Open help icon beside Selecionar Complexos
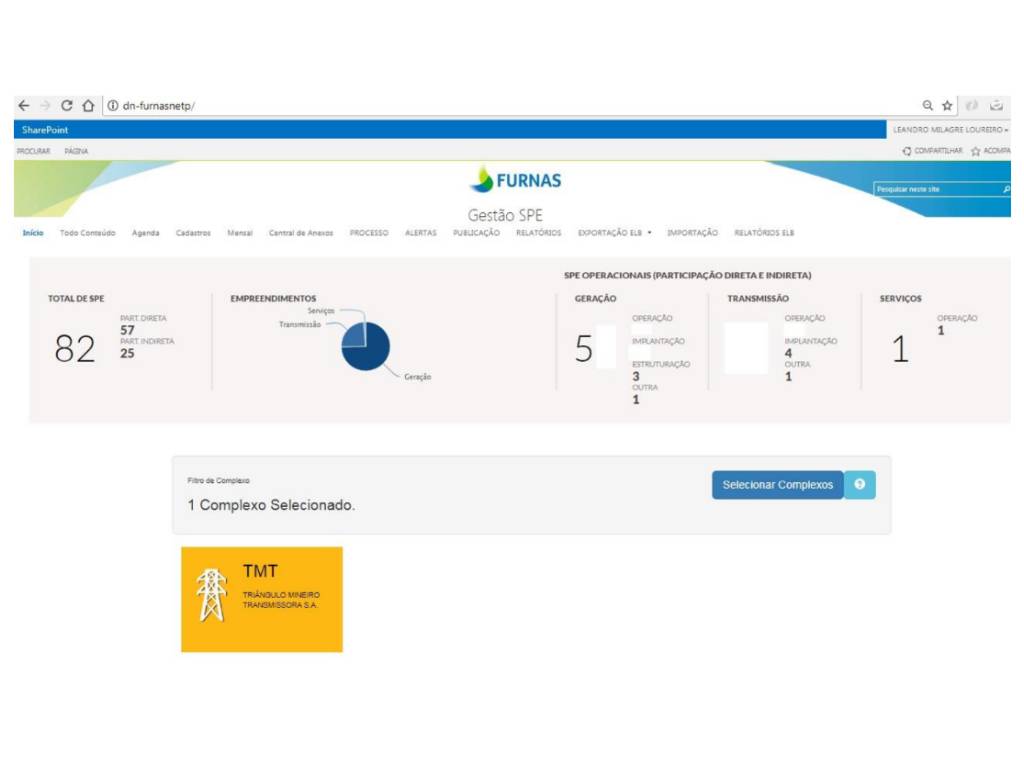This screenshot has width=1024, height=768. pos(859,485)
